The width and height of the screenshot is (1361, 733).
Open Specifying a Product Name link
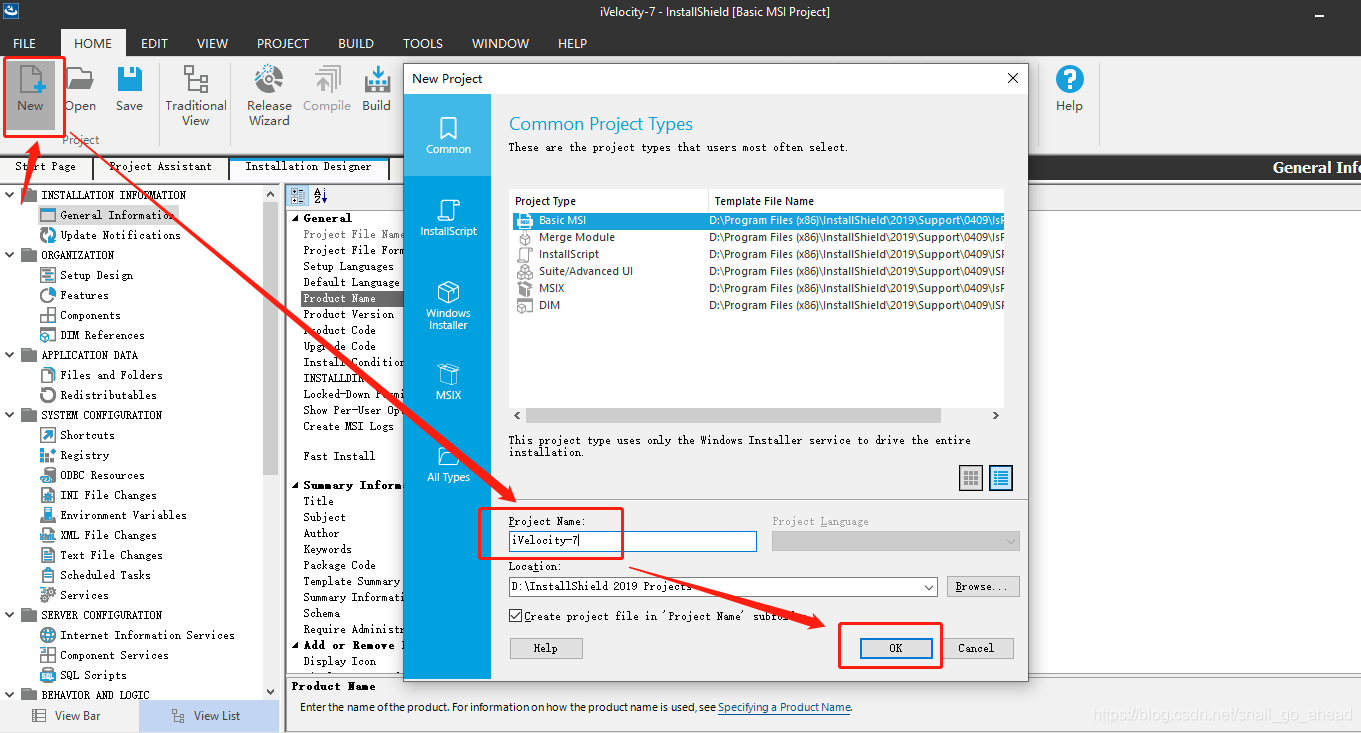[784, 707]
